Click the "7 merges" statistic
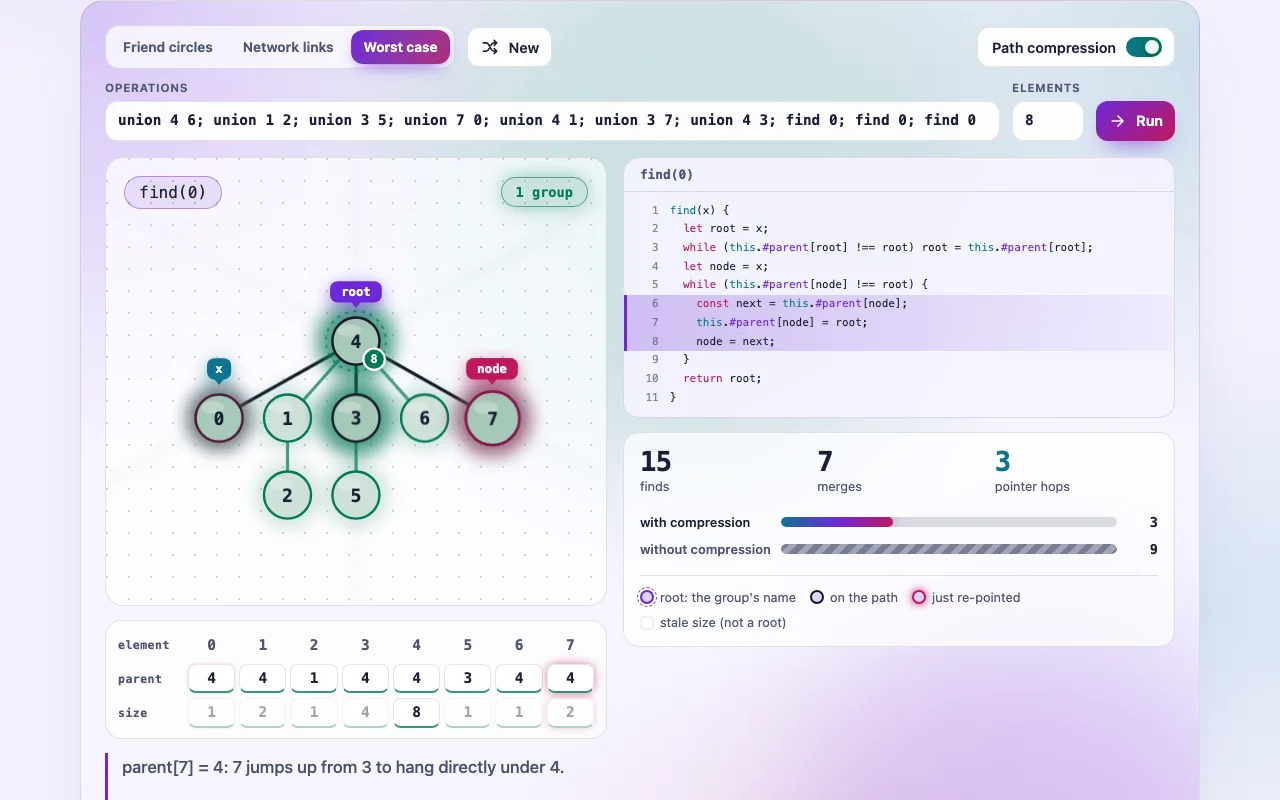The image size is (1280, 800). tap(839, 471)
